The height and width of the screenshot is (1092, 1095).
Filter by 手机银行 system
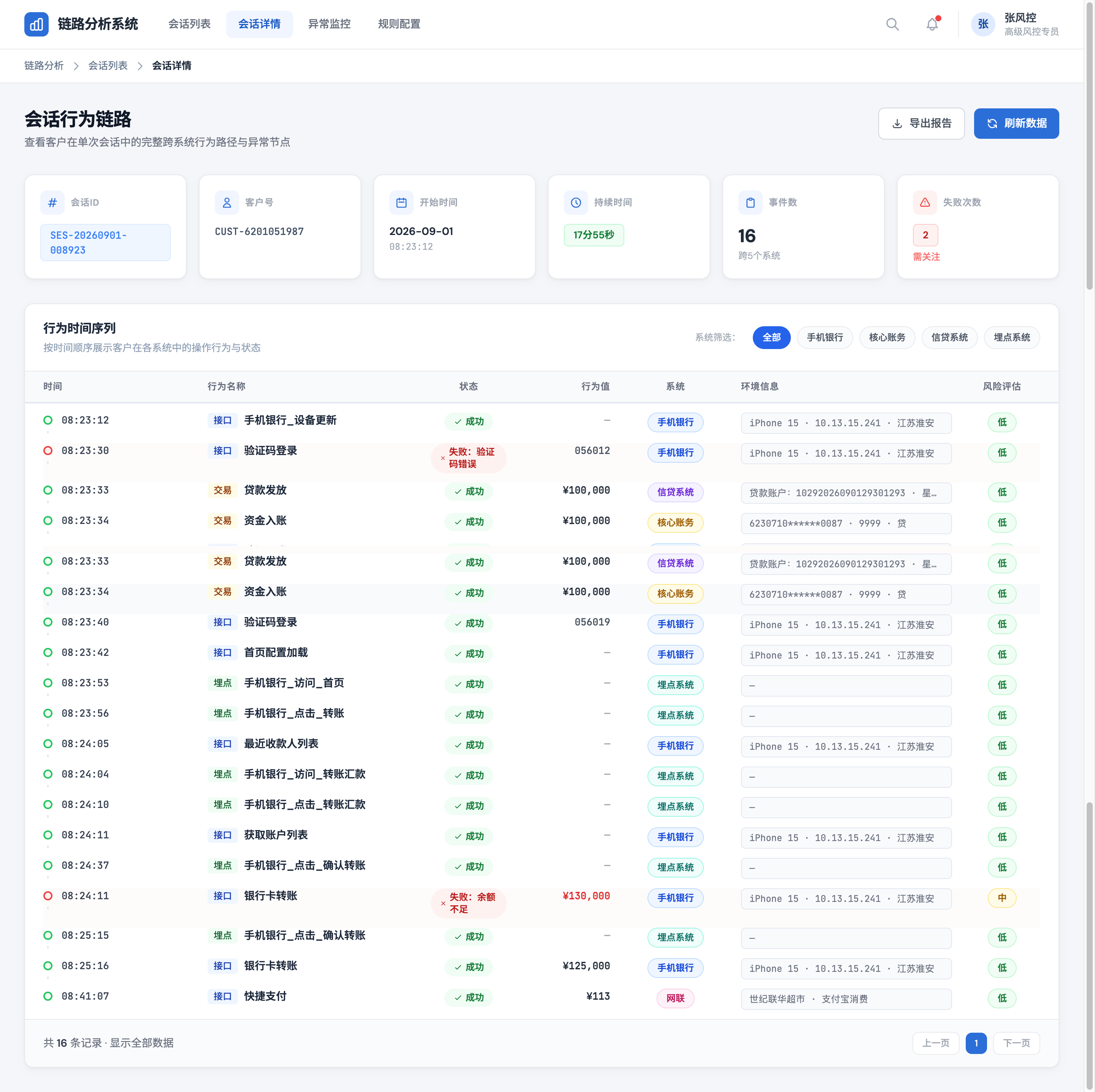(x=825, y=337)
